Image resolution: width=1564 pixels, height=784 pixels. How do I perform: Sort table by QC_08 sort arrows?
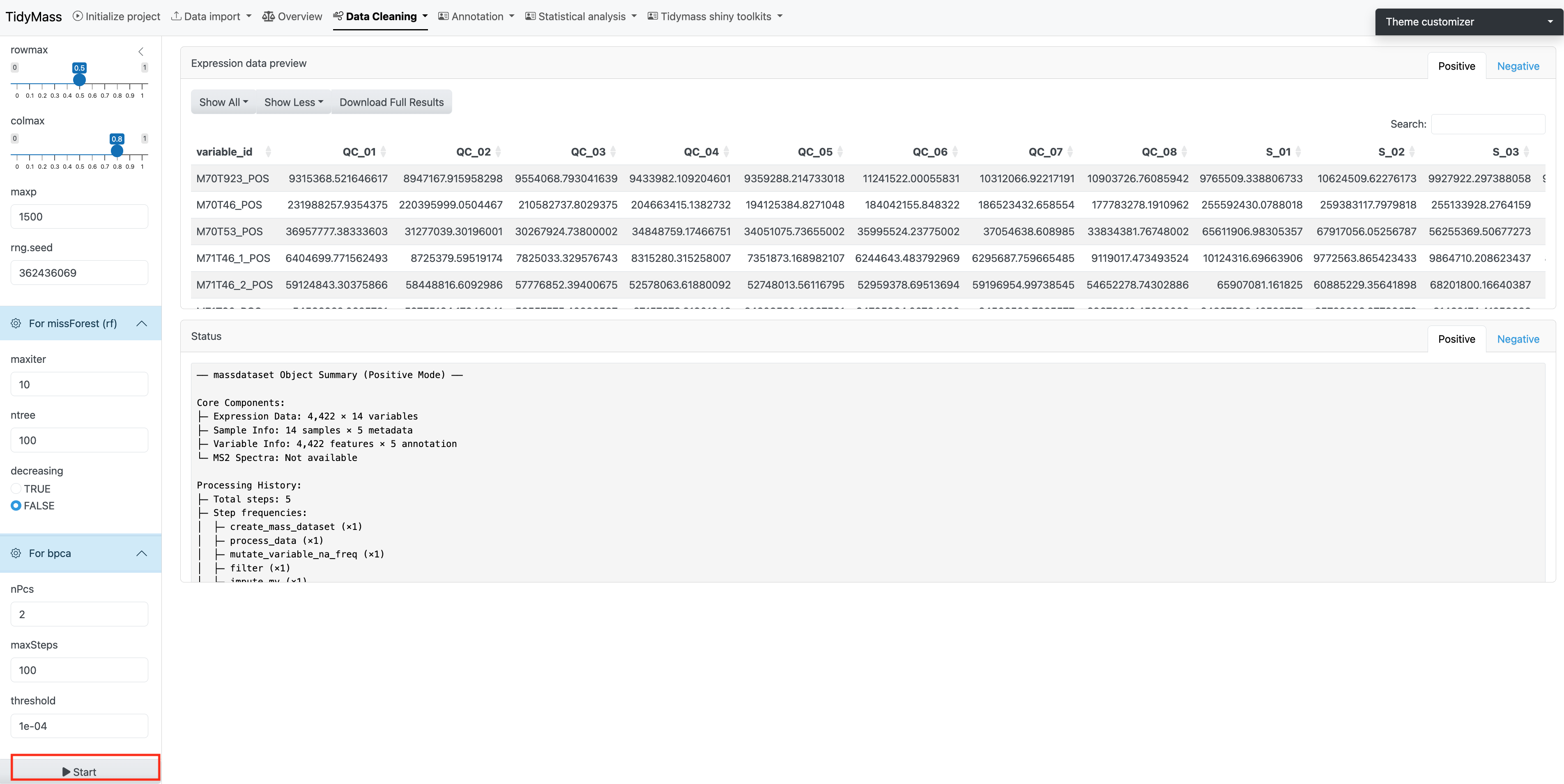[1184, 152]
